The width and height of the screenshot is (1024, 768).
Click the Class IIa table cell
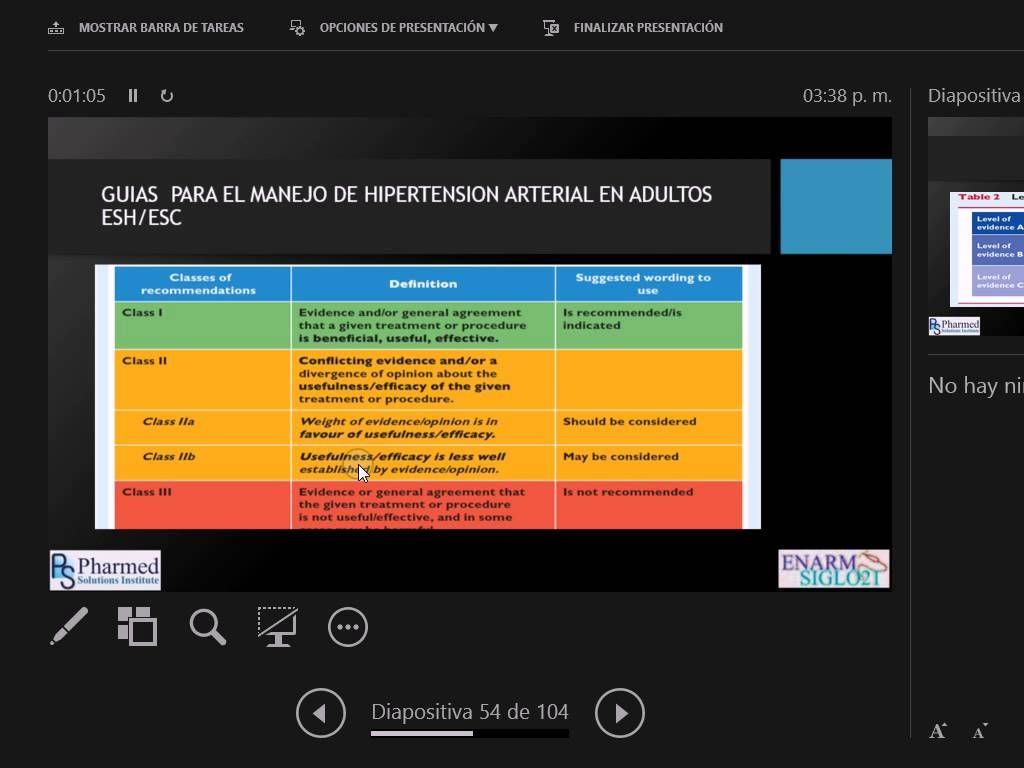(x=202, y=427)
